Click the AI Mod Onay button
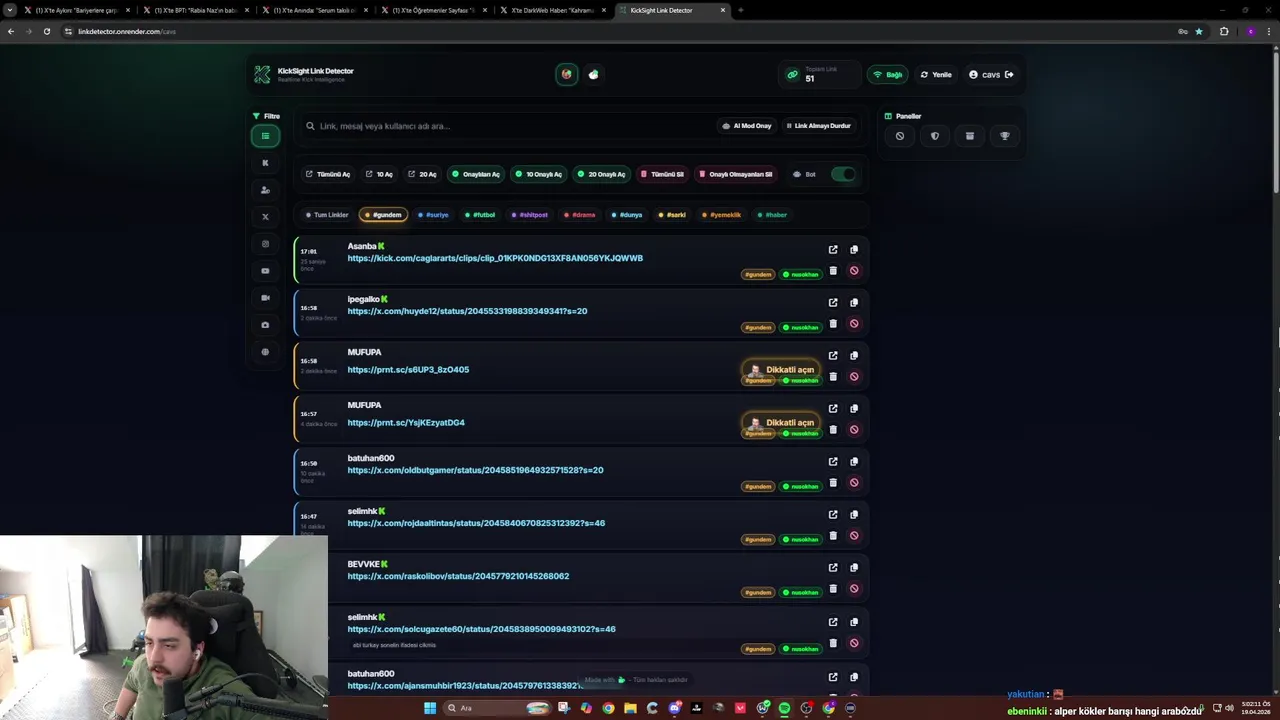 pos(747,126)
